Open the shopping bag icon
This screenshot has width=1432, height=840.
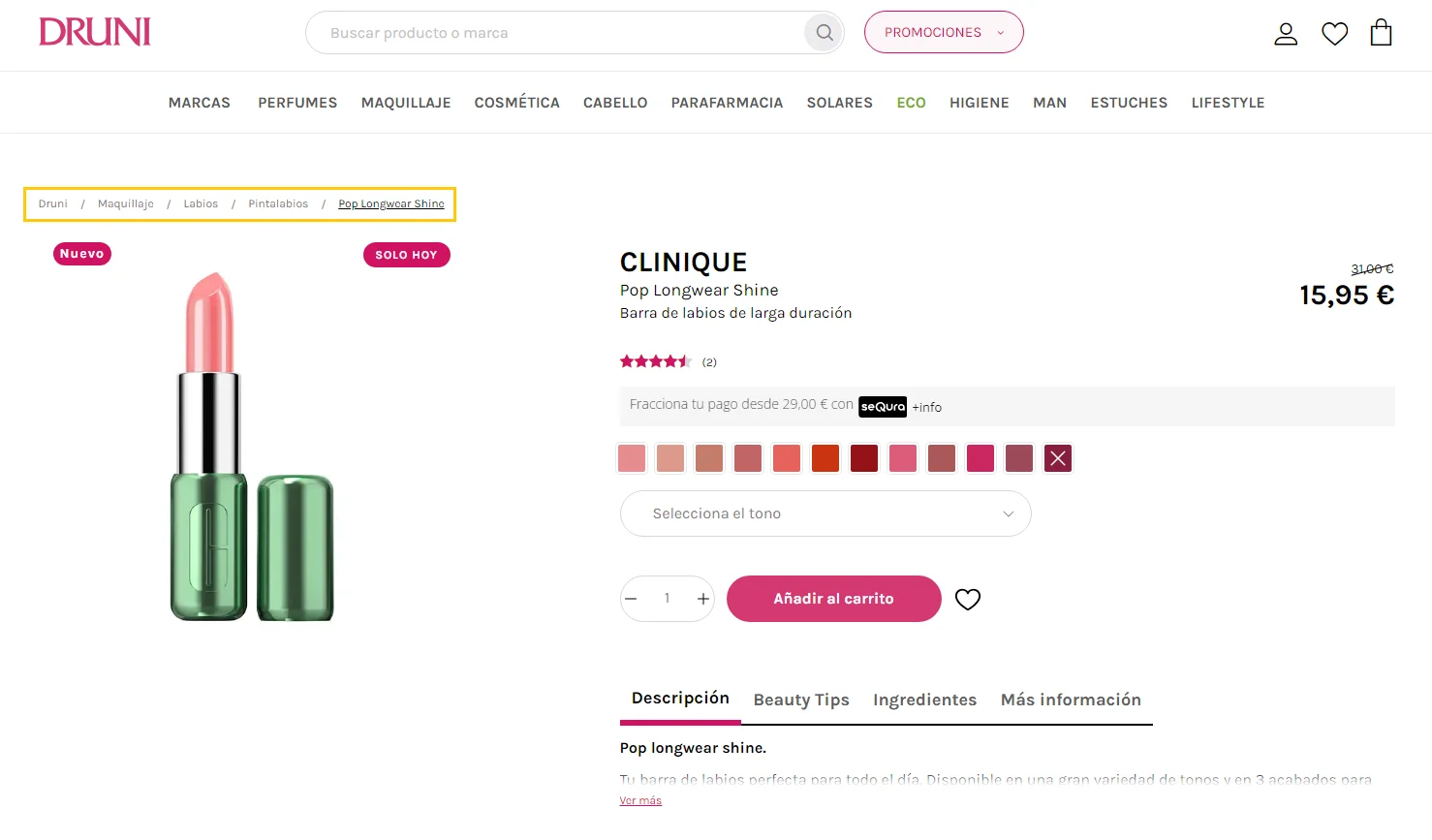pyautogui.click(x=1381, y=32)
